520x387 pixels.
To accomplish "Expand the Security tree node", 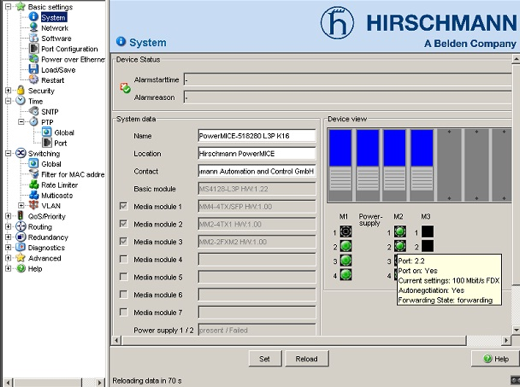I will click(8, 90).
